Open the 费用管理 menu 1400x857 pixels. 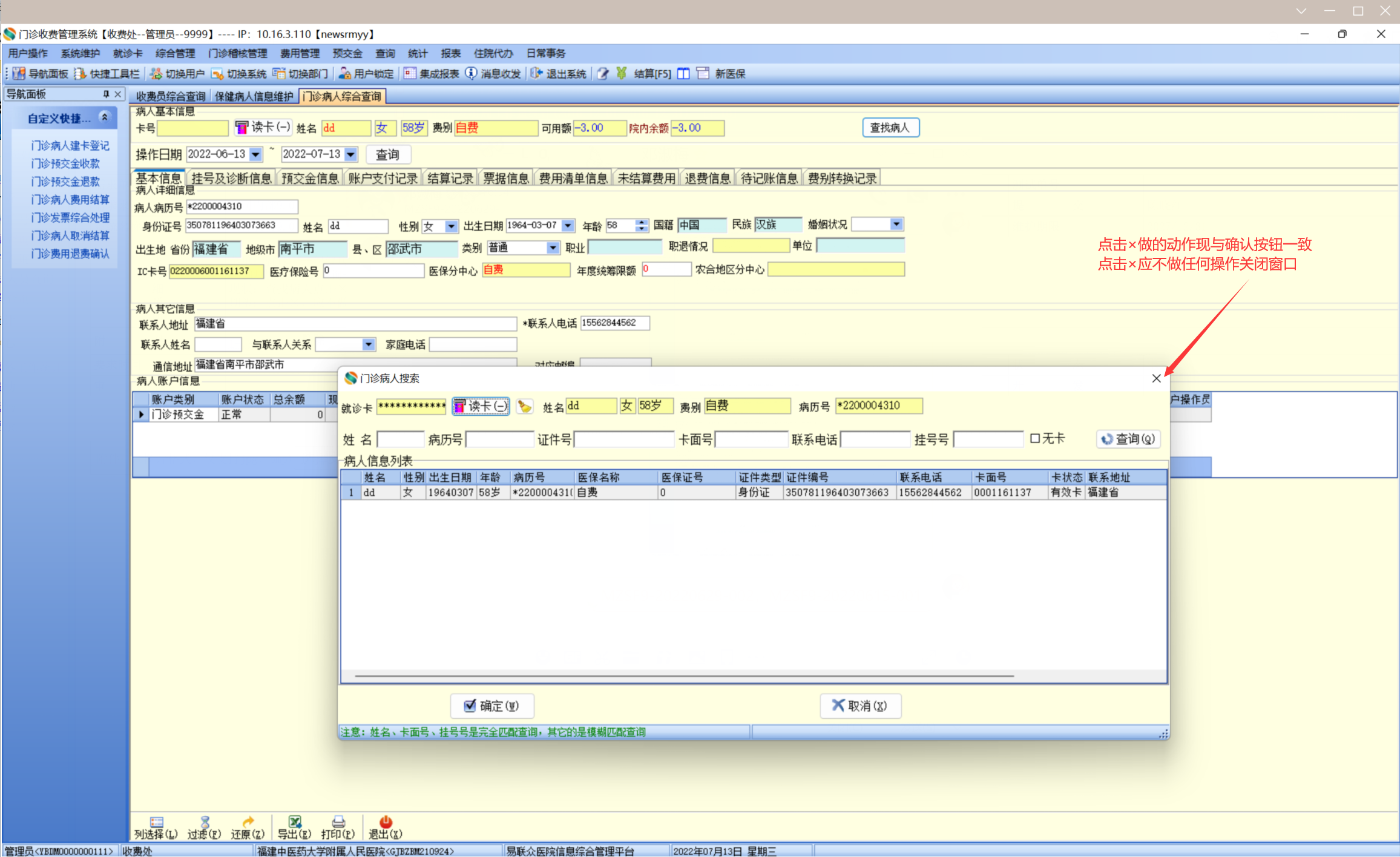click(300, 53)
